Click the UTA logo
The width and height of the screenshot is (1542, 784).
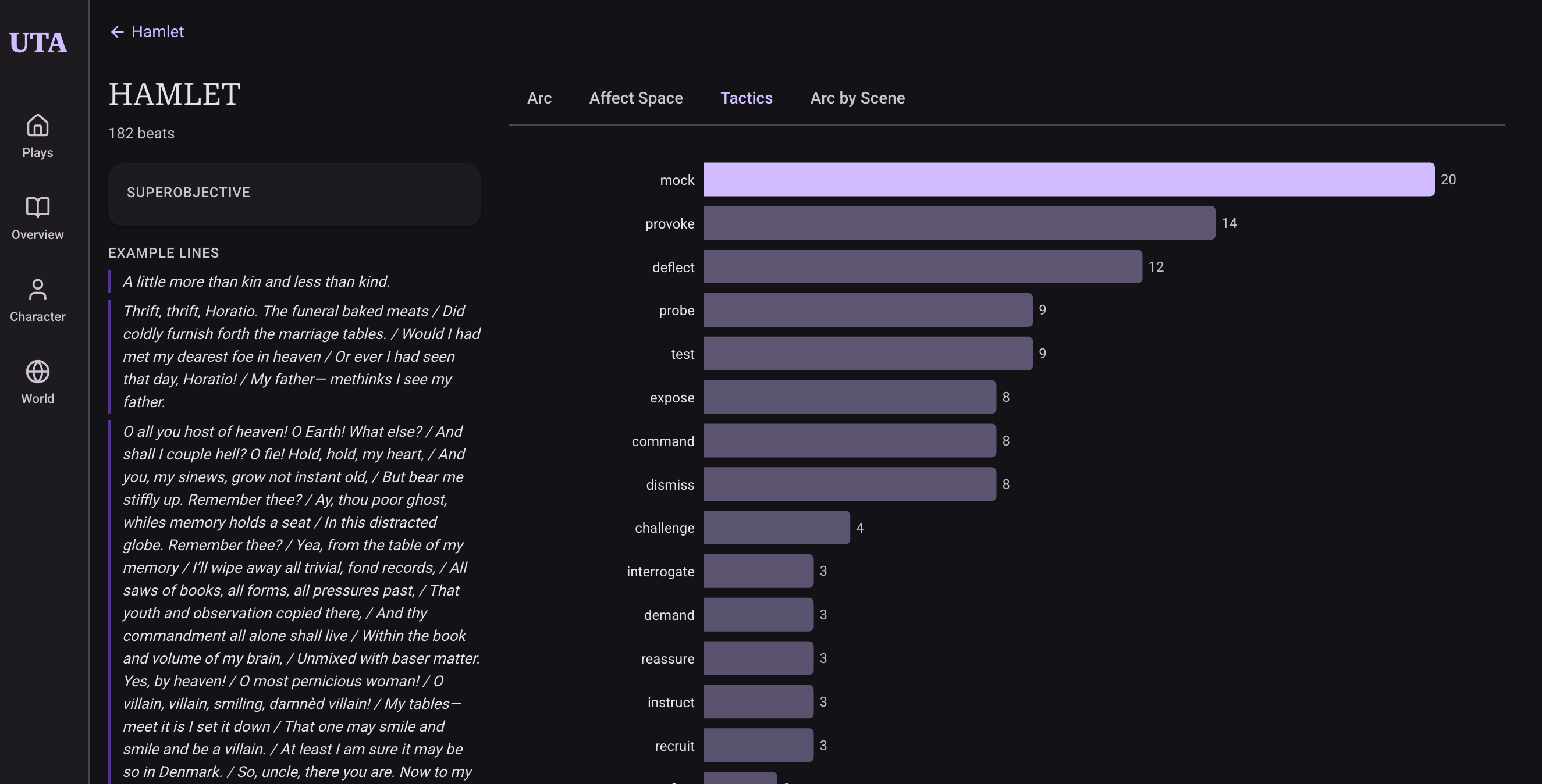[x=38, y=42]
